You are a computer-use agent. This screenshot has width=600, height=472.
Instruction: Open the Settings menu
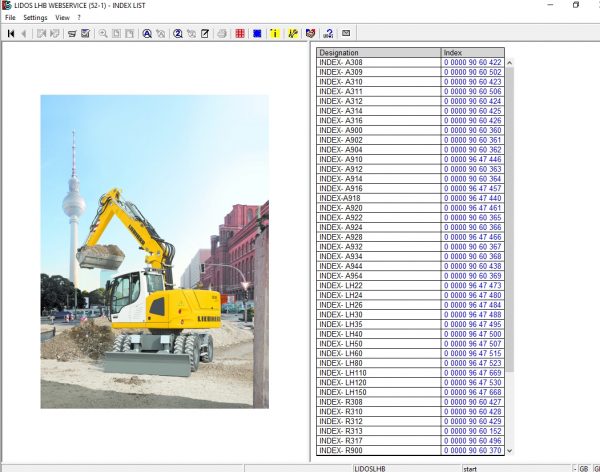pyautogui.click(x=35, y=18)
